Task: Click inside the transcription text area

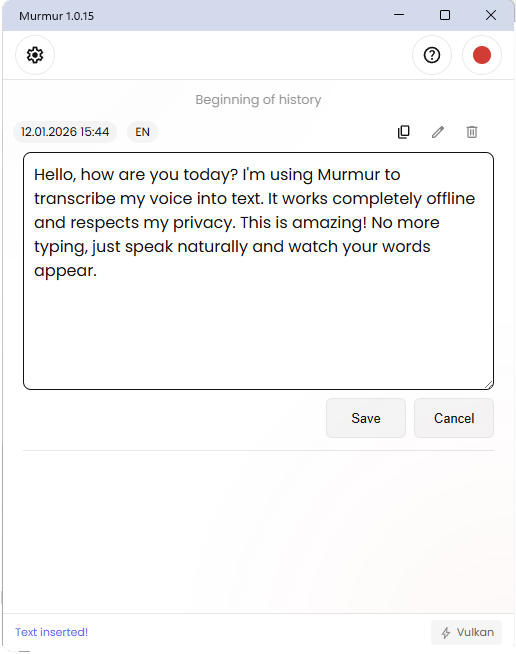Action: [258, 271]
